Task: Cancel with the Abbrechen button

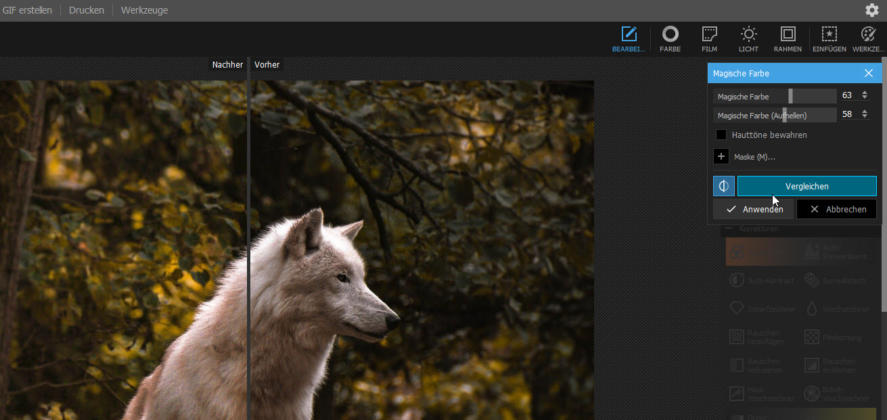Action: tap(837, 209)
